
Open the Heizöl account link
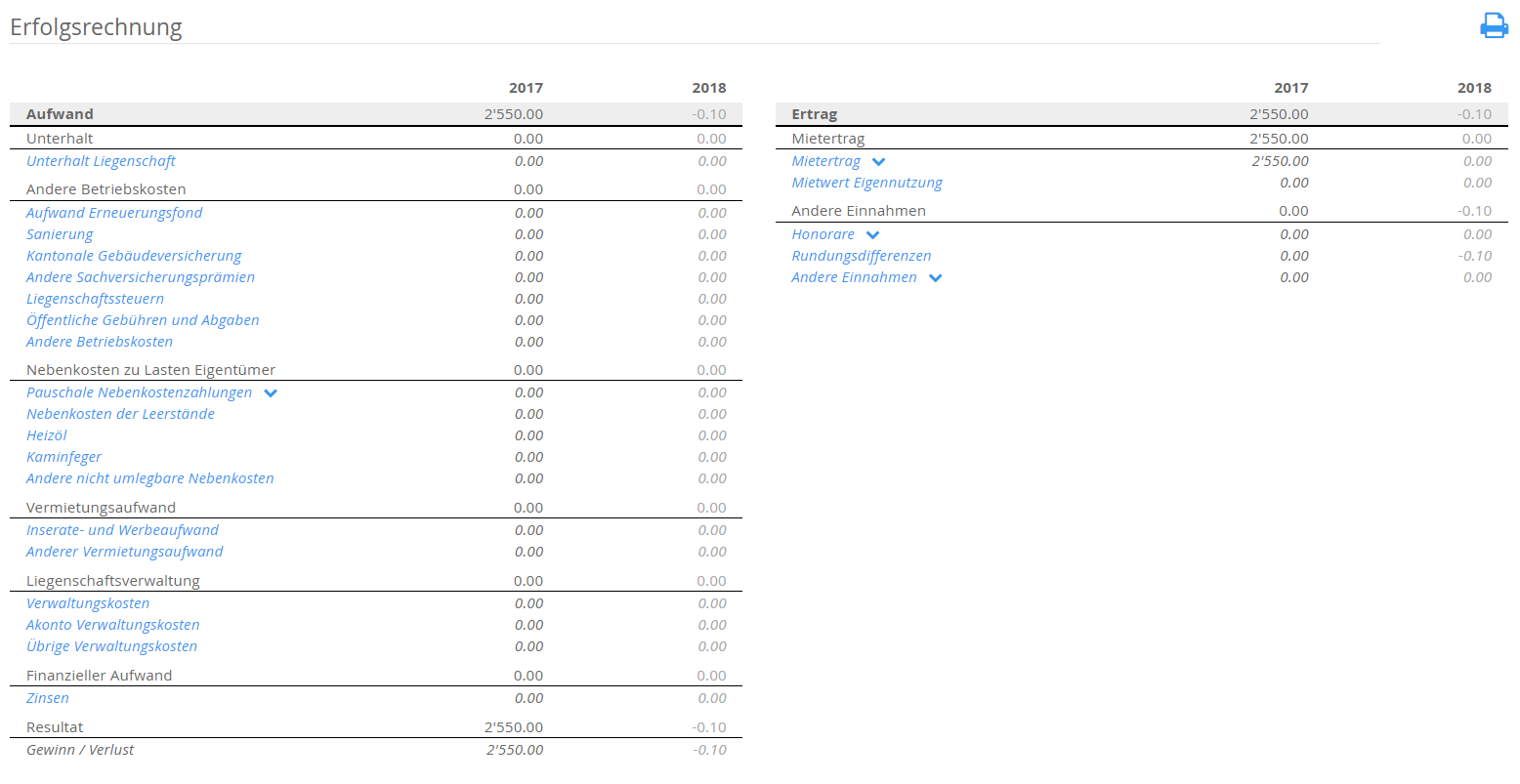47,435
